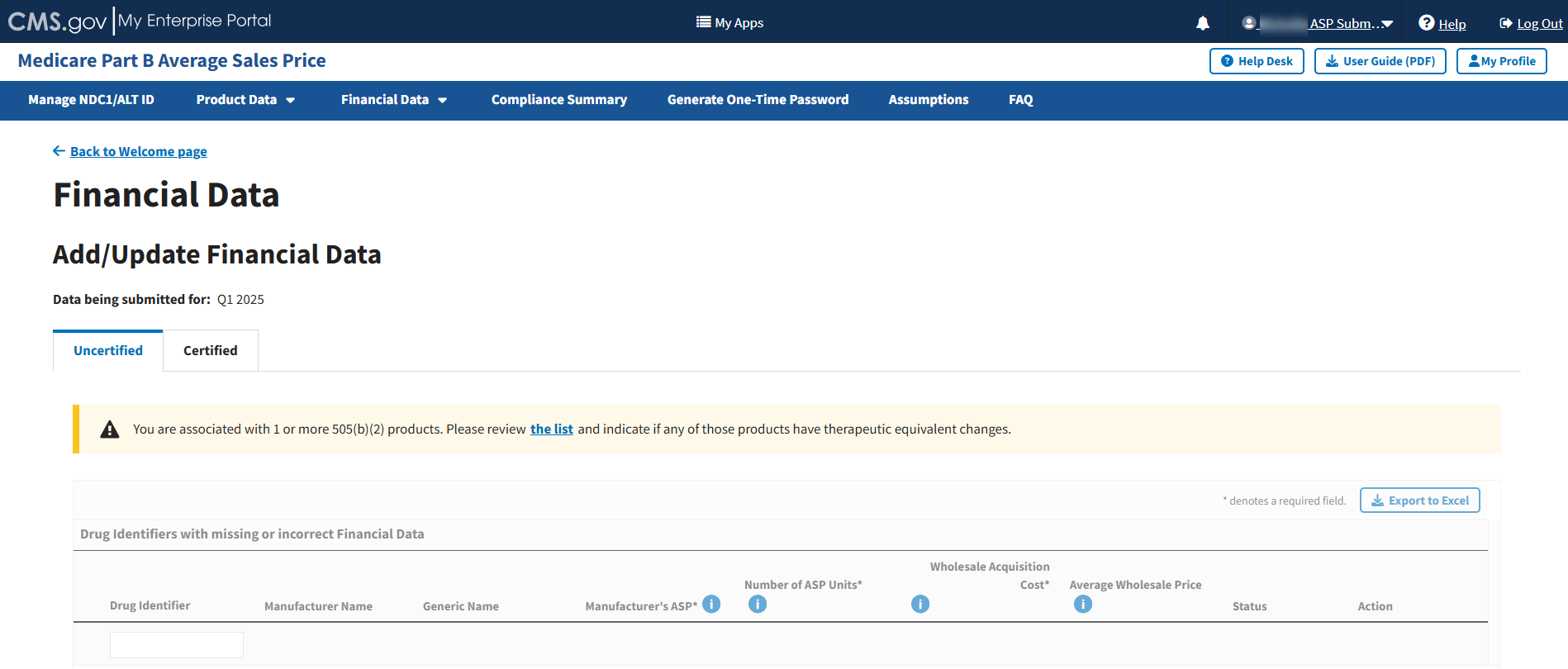This screenshot has height=669, width=1568.
Task: Click the Drug Identifier input field
Action: [x=177, y=645]
